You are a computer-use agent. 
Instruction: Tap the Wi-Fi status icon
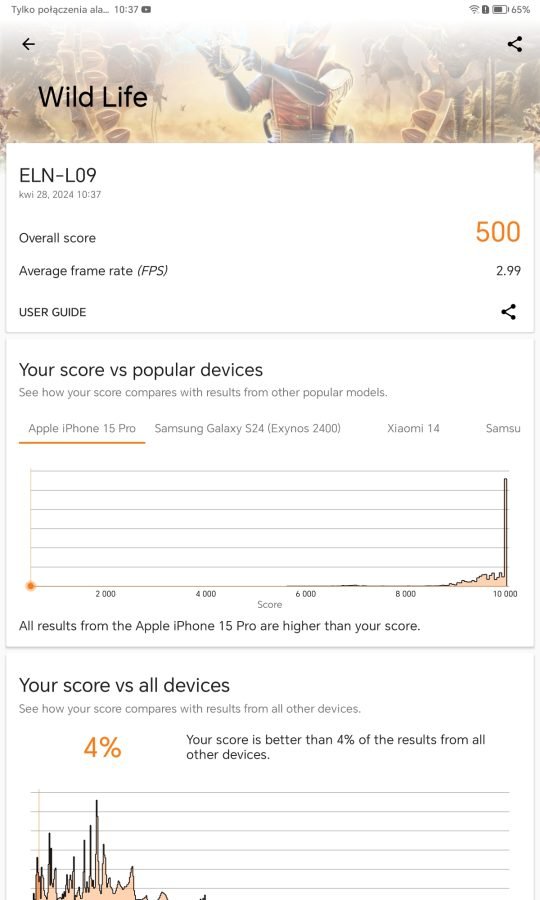coord(474,9)
